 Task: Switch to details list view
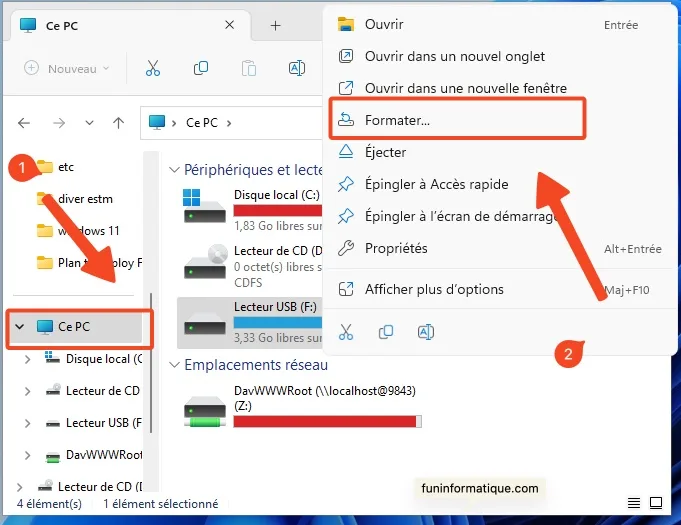coord(634,503)
